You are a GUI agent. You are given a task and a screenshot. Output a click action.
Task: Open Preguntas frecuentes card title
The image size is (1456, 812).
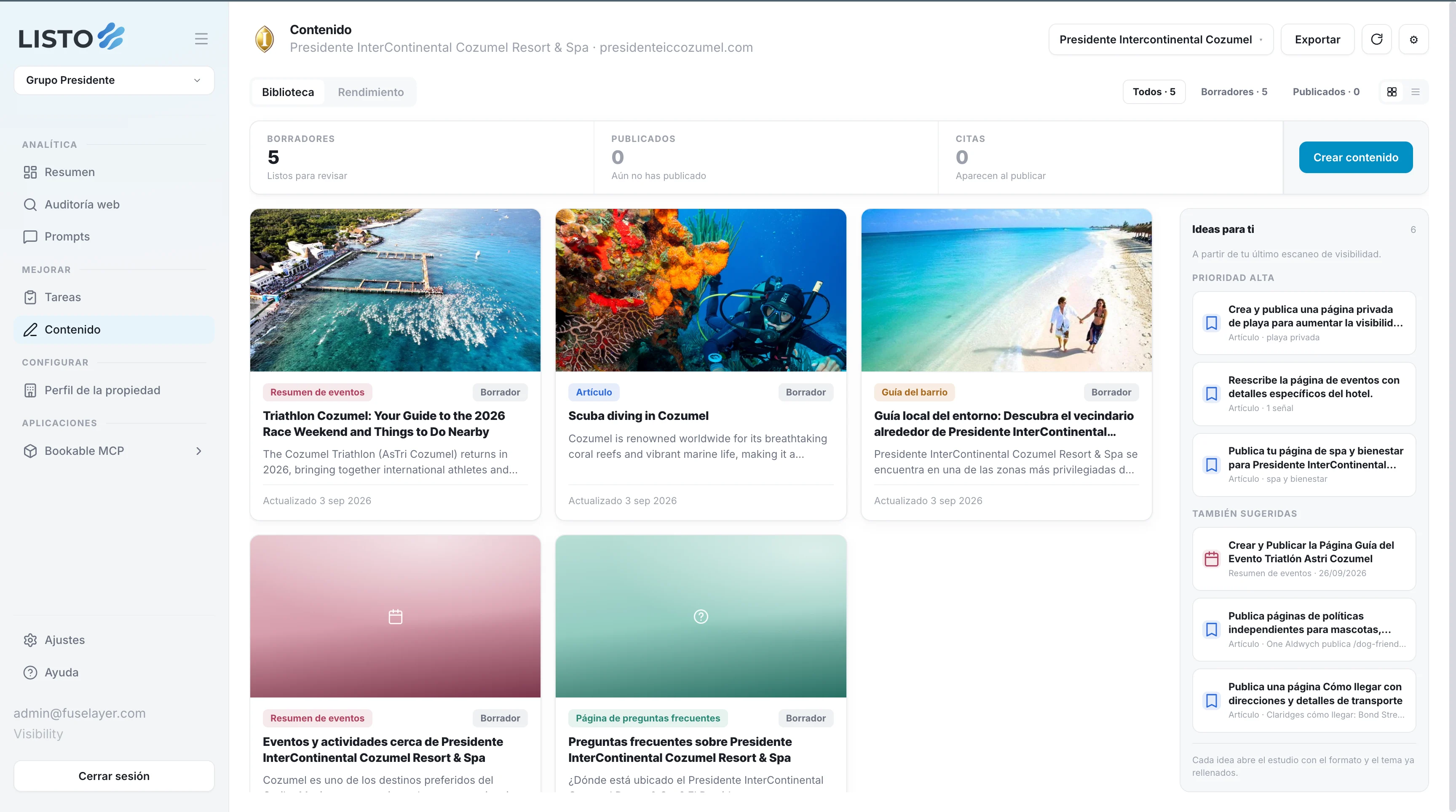tap(680, 750)
